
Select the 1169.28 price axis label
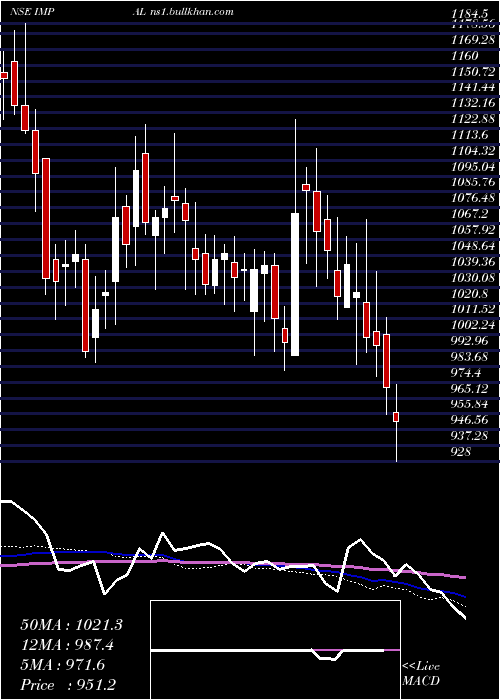coord(473,40)
